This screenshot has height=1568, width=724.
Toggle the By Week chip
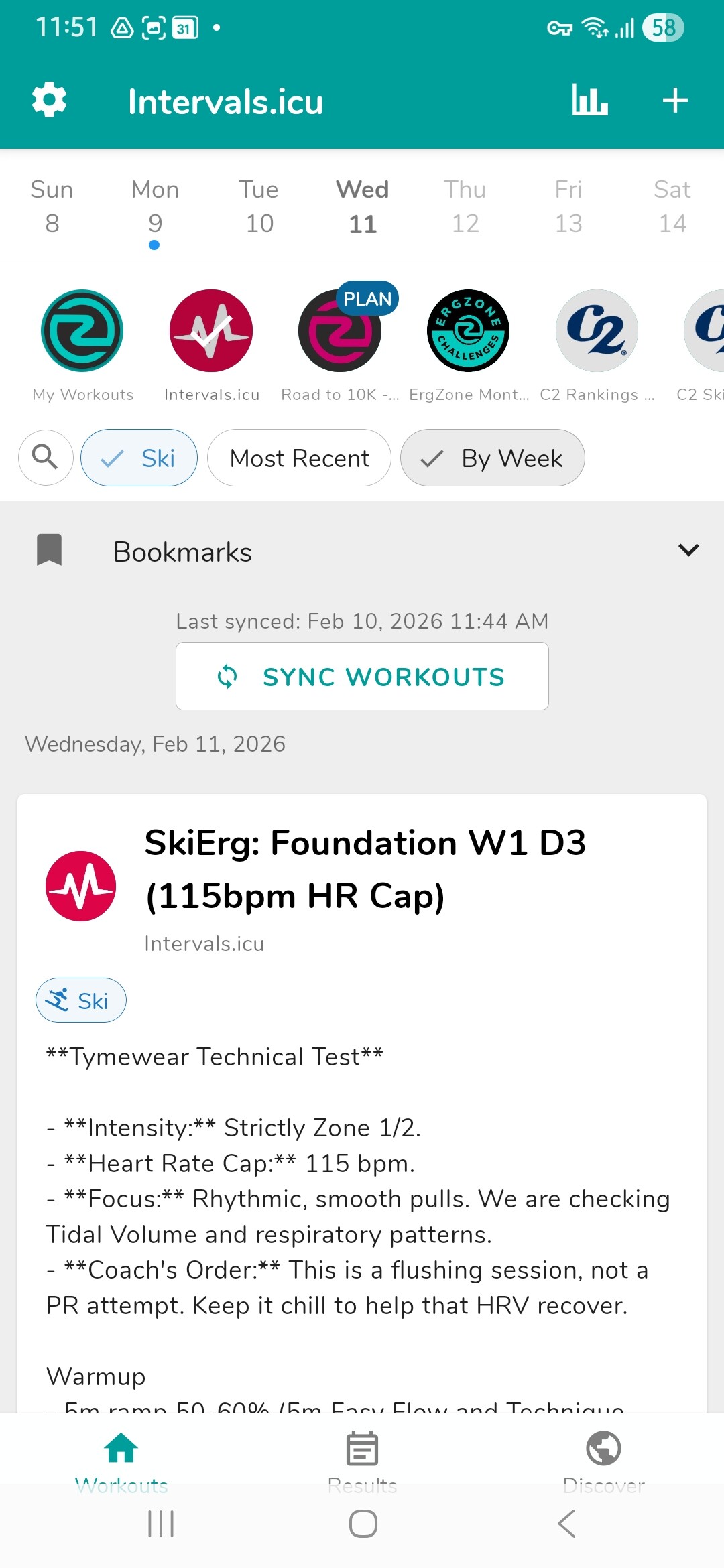pos(493,458)
